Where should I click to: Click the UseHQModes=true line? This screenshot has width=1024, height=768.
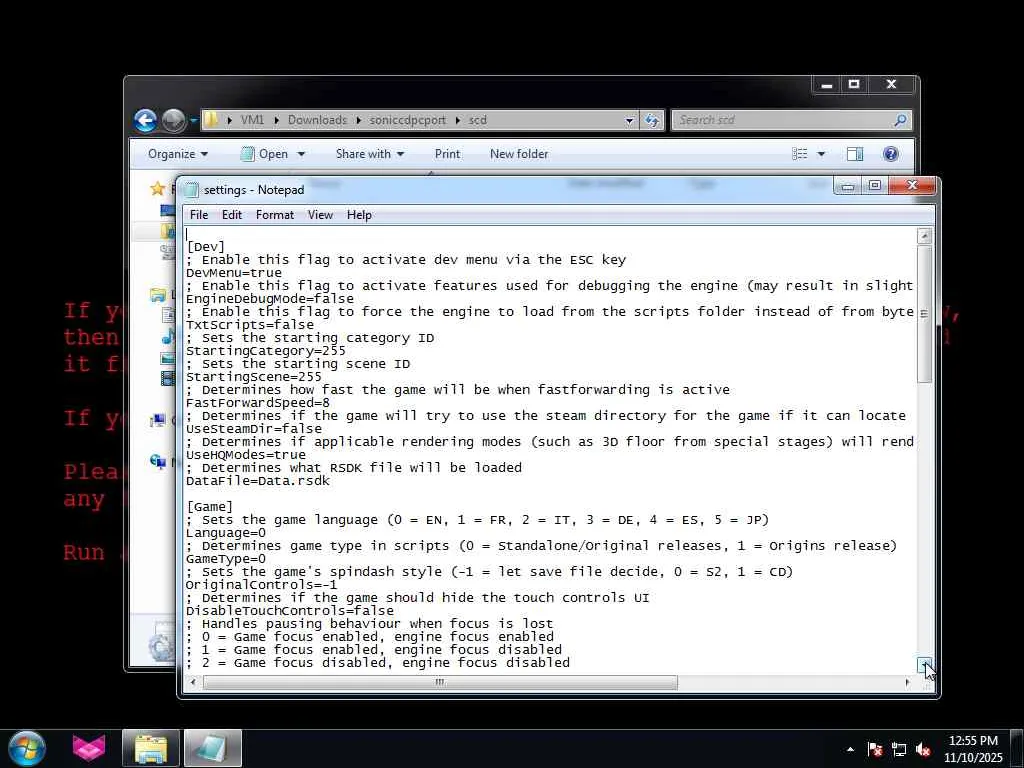[x=246, y=455]
